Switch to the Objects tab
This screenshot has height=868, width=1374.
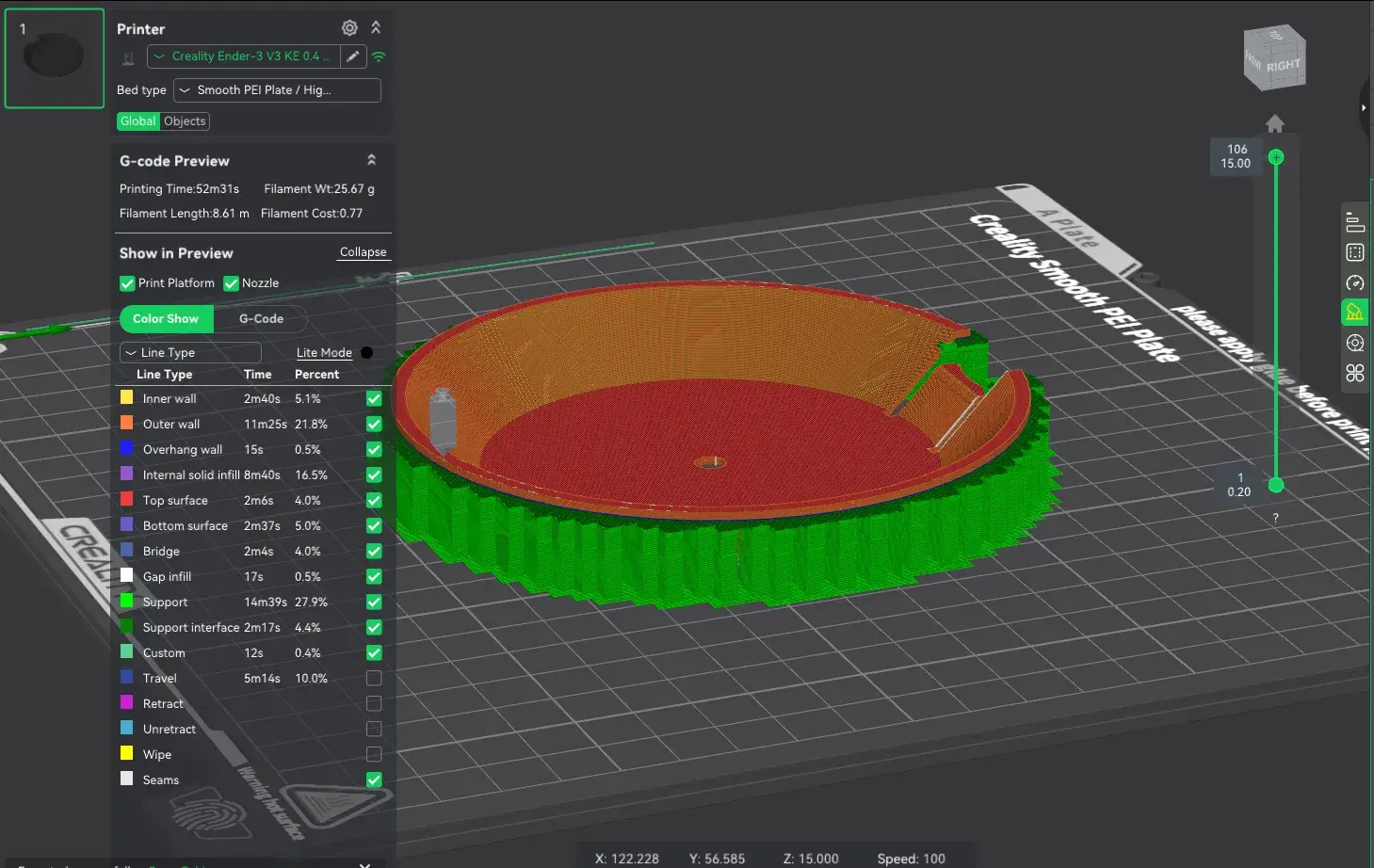[185, 121]
